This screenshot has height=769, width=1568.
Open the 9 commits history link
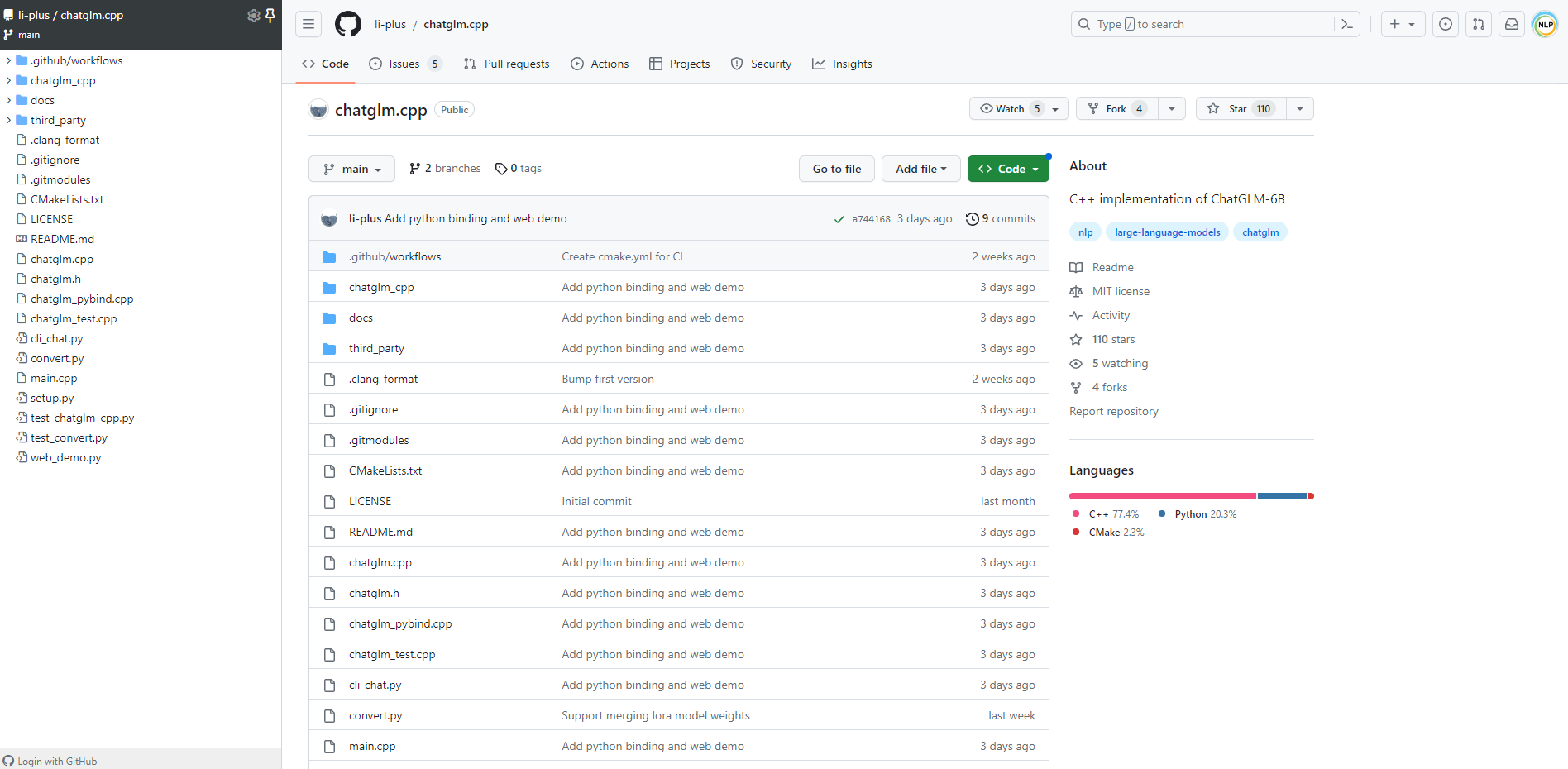click(1001, 219)
